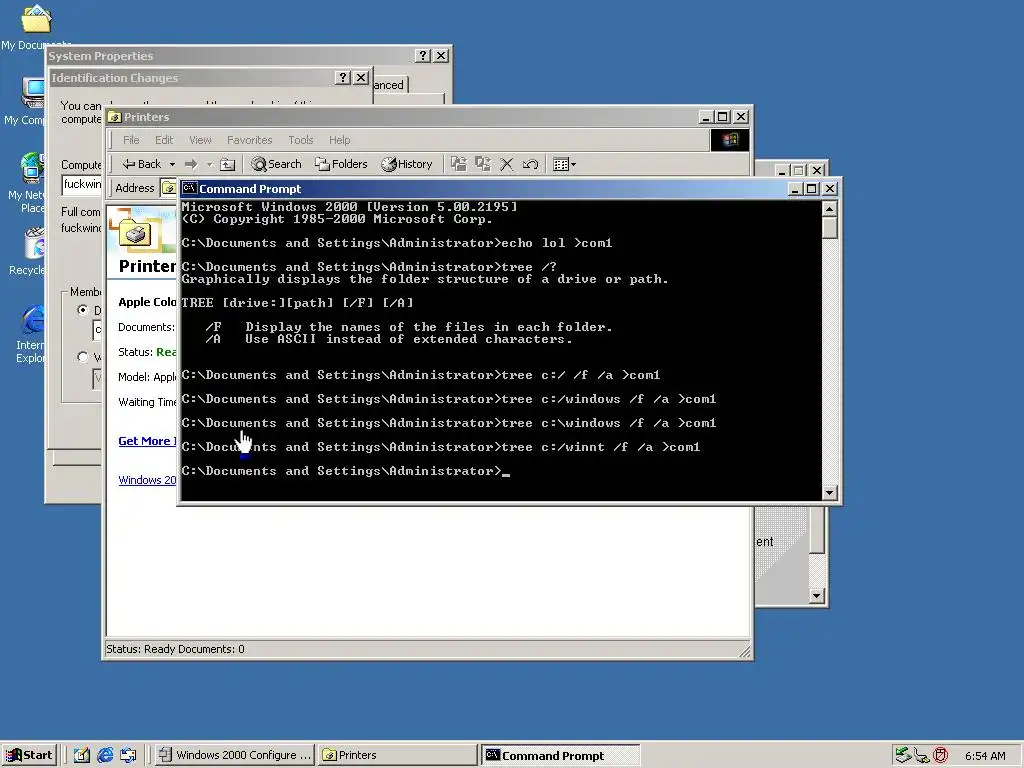Open the Back history dropdown arrow

[172, 165]
